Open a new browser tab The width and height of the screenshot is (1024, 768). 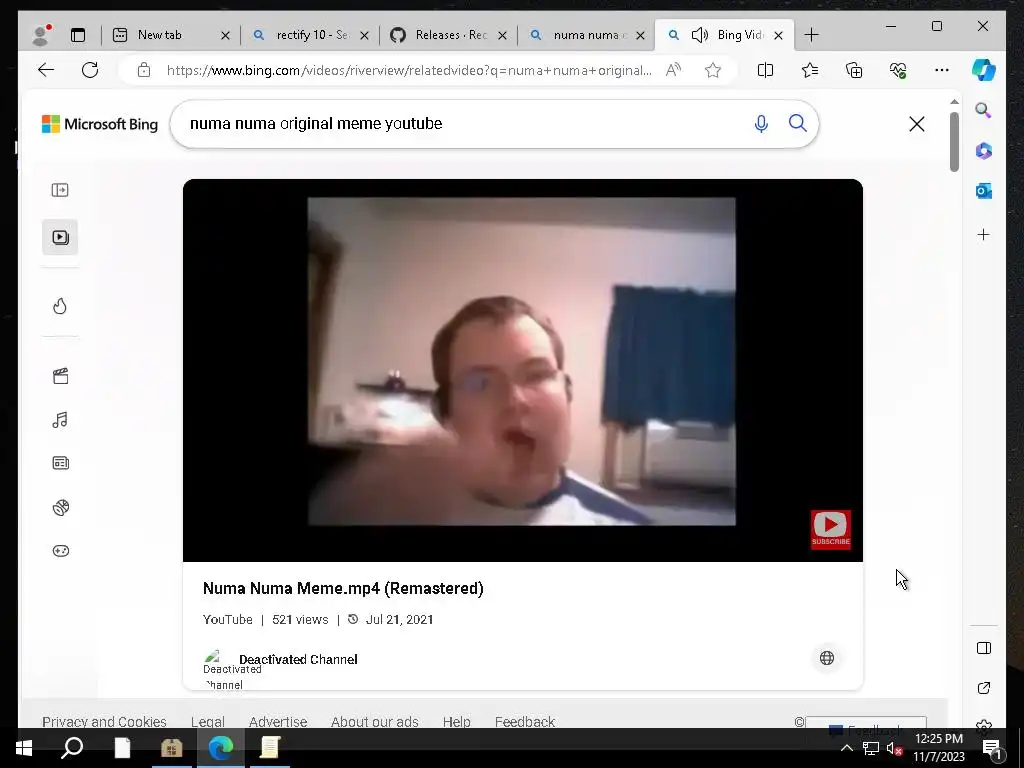(x=811, y=35)
